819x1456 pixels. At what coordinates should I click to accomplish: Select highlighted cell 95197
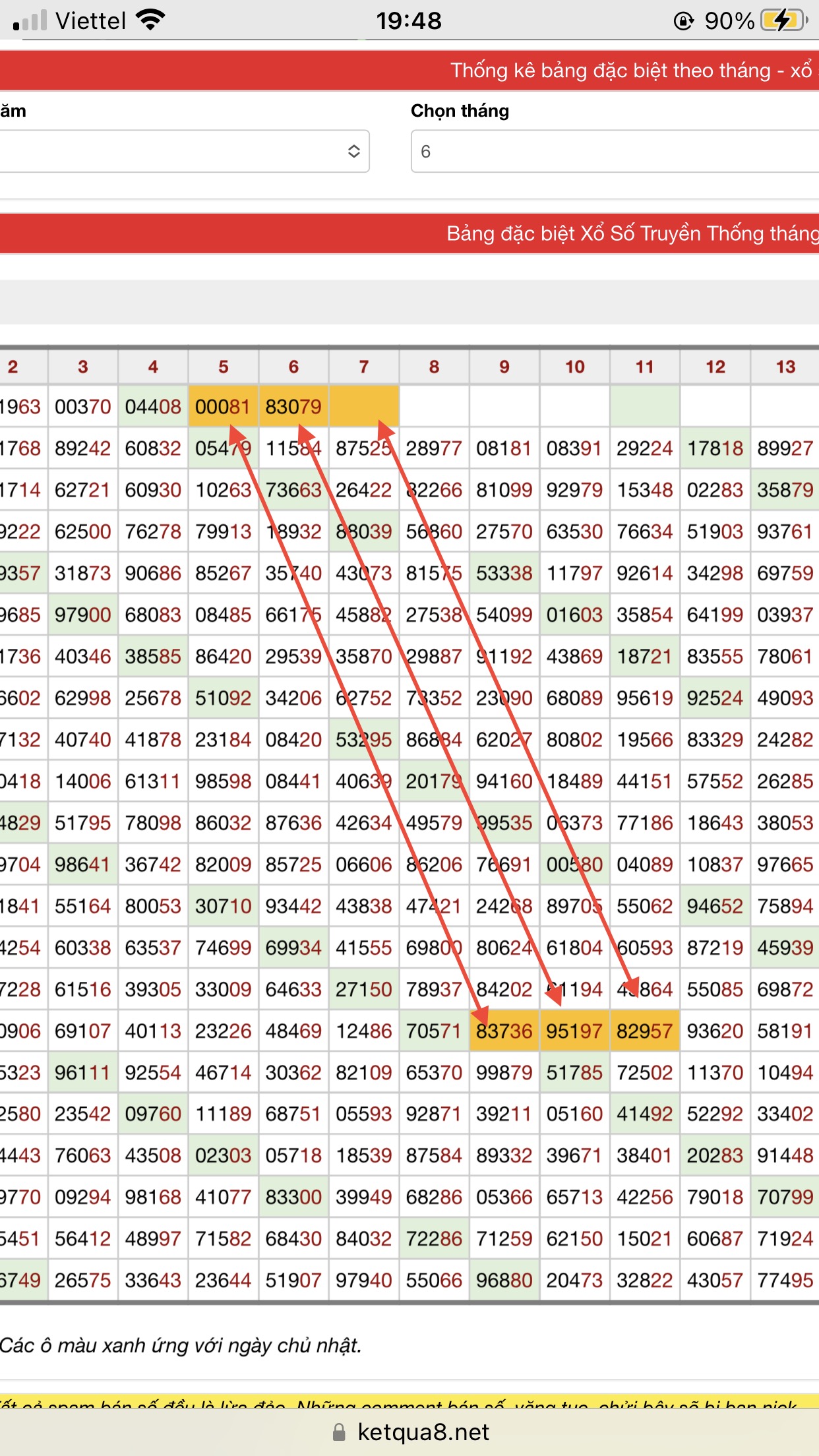coord(574,1031)
